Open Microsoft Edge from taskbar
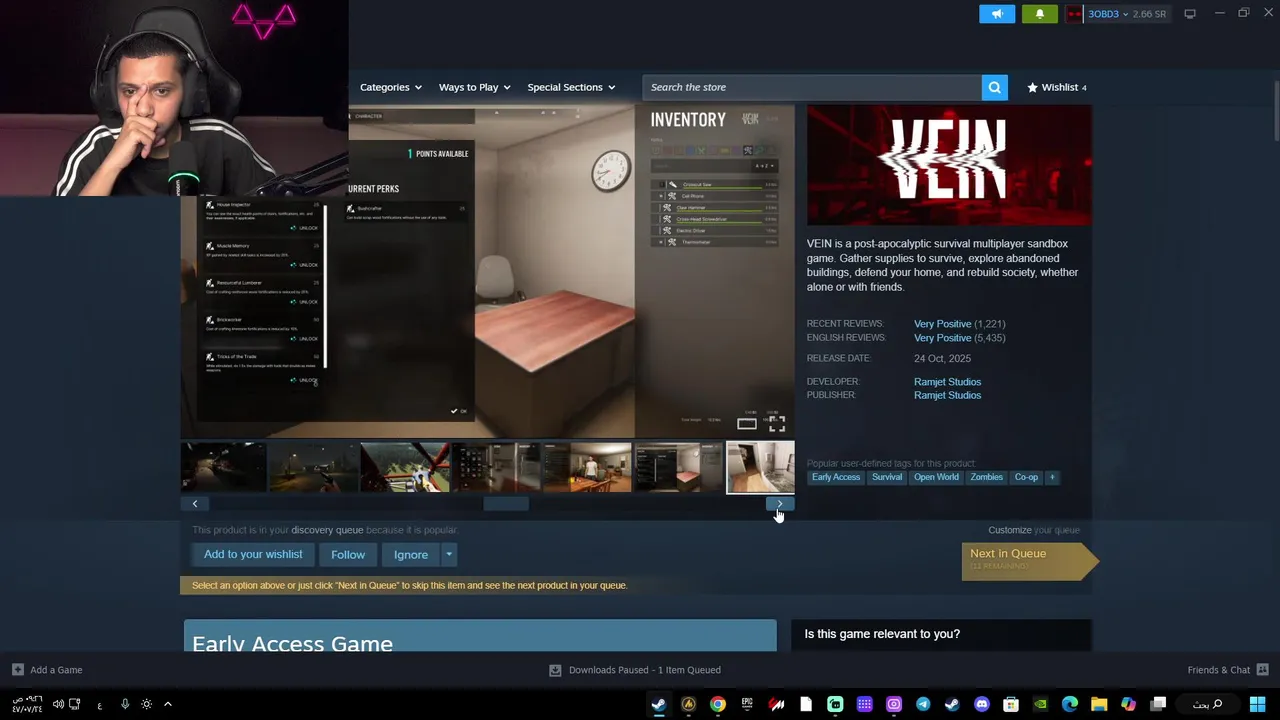The image size is (1280, 720). point(1070,704)
